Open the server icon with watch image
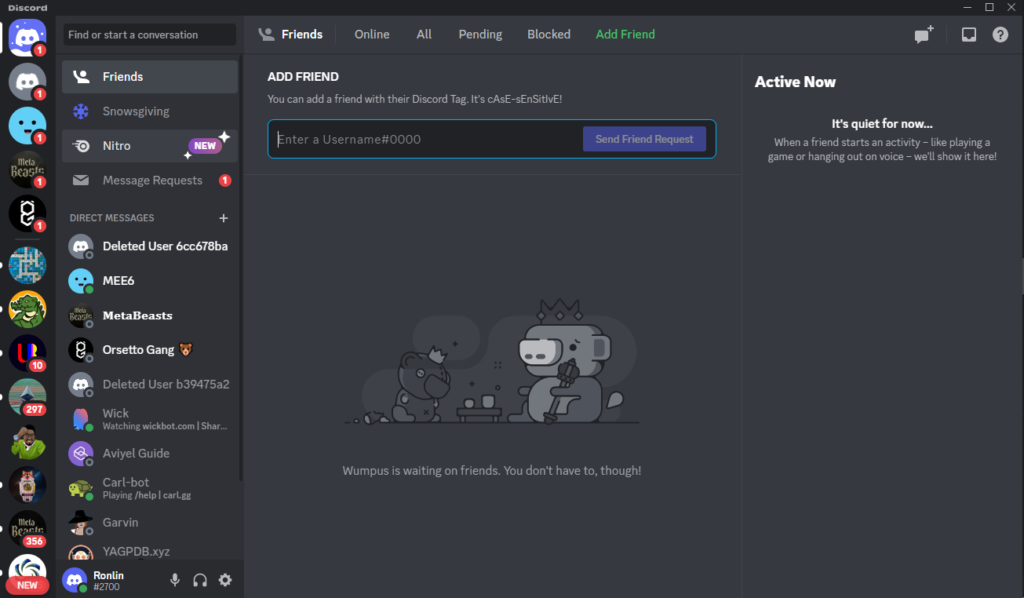The height and width of the screenshot is (598, 1024). (x=27, y=485)
